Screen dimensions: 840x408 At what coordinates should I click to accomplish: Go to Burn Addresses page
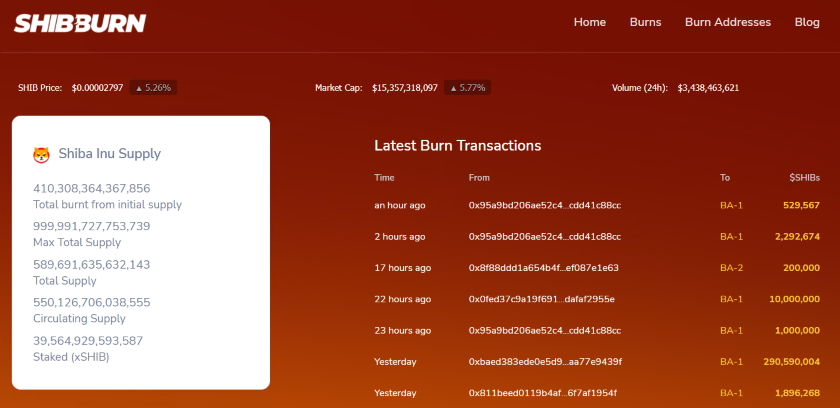tap(728, 22)
